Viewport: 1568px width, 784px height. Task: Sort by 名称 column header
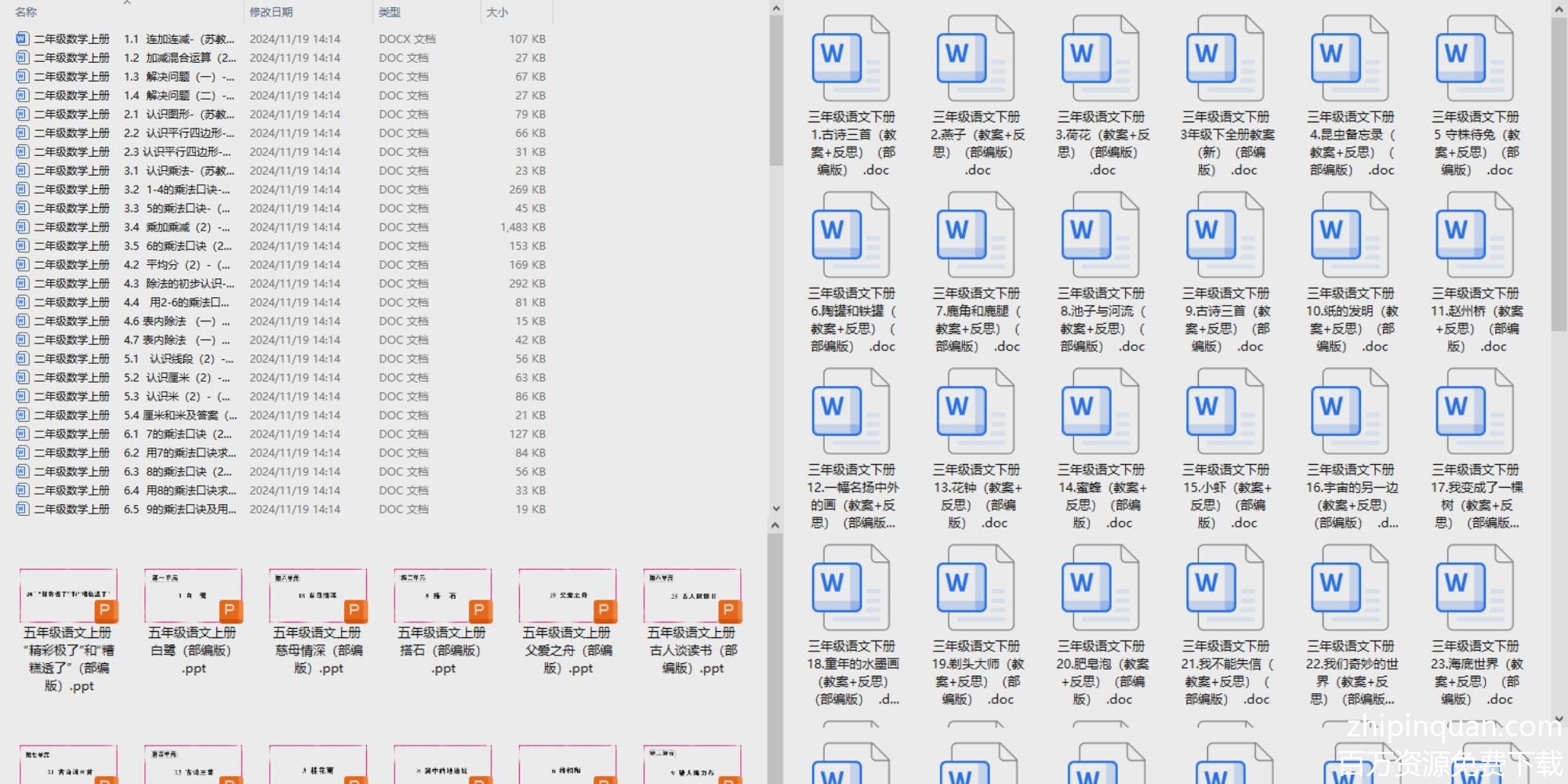(27, 12)
